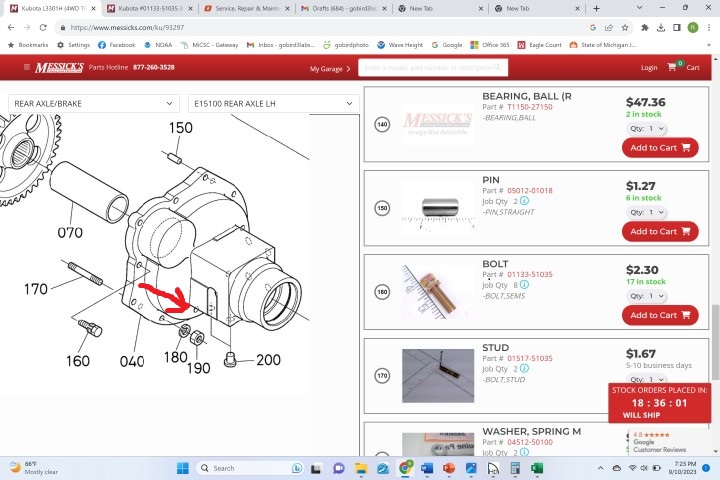Image resolution: width=720 pixels, height=480 pixels.
Task: Open Chrome tab search dropdown
Action: 639,8
